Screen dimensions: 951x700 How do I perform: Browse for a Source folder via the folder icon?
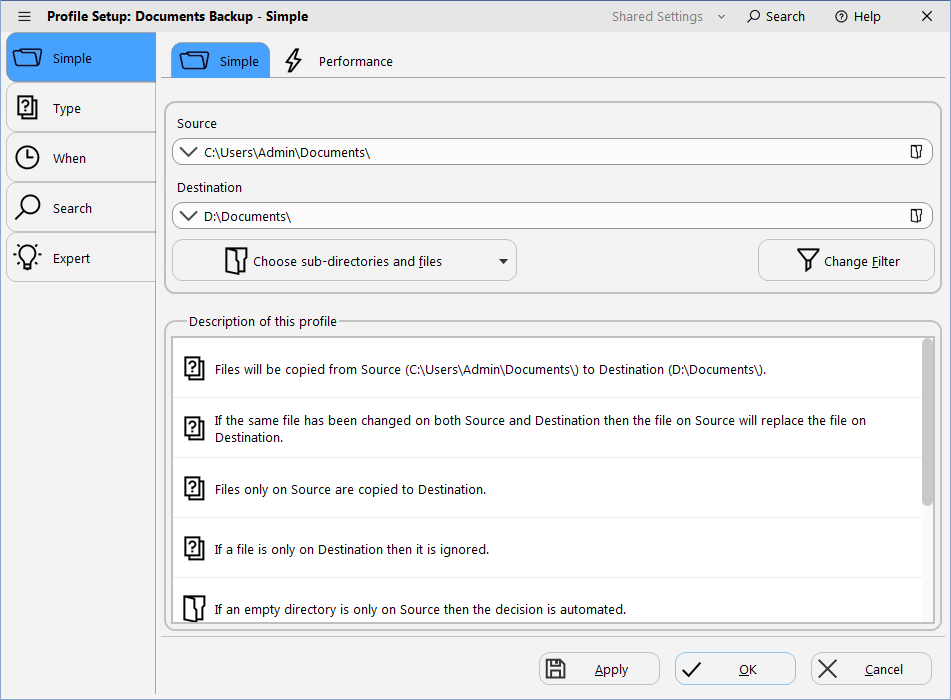click(x=916, y=151)
